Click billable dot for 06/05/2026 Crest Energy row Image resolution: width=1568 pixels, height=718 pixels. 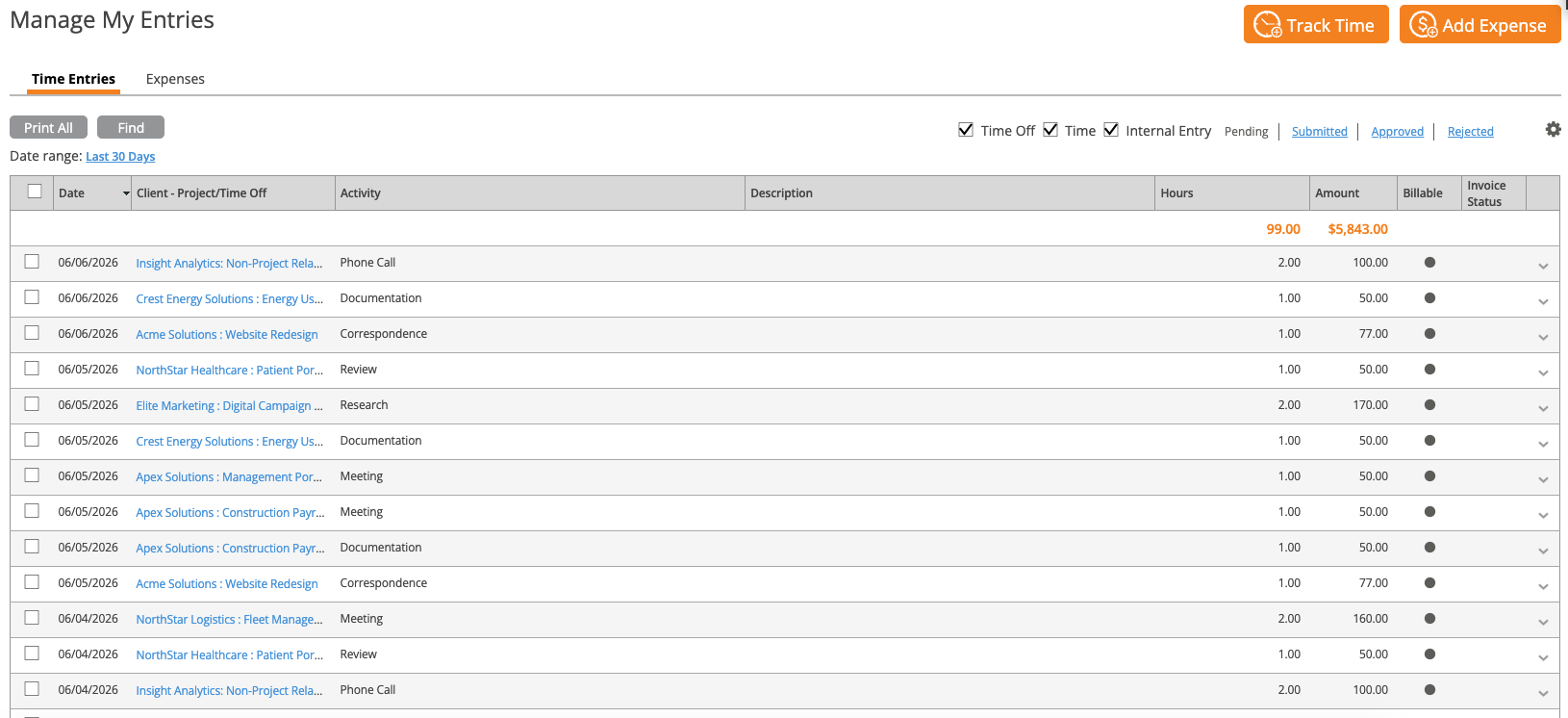[x=1429, y=441]
